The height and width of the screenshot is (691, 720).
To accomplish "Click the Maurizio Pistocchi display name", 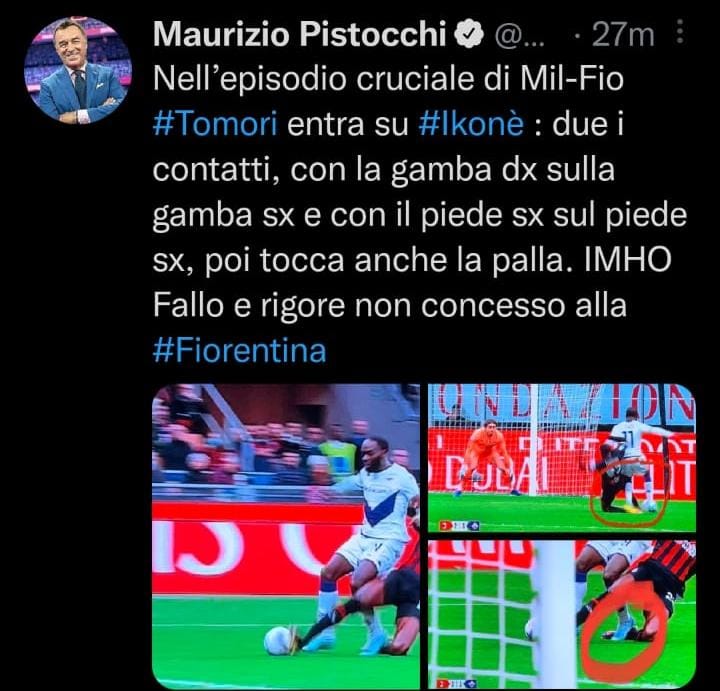I will coord(300,34).
